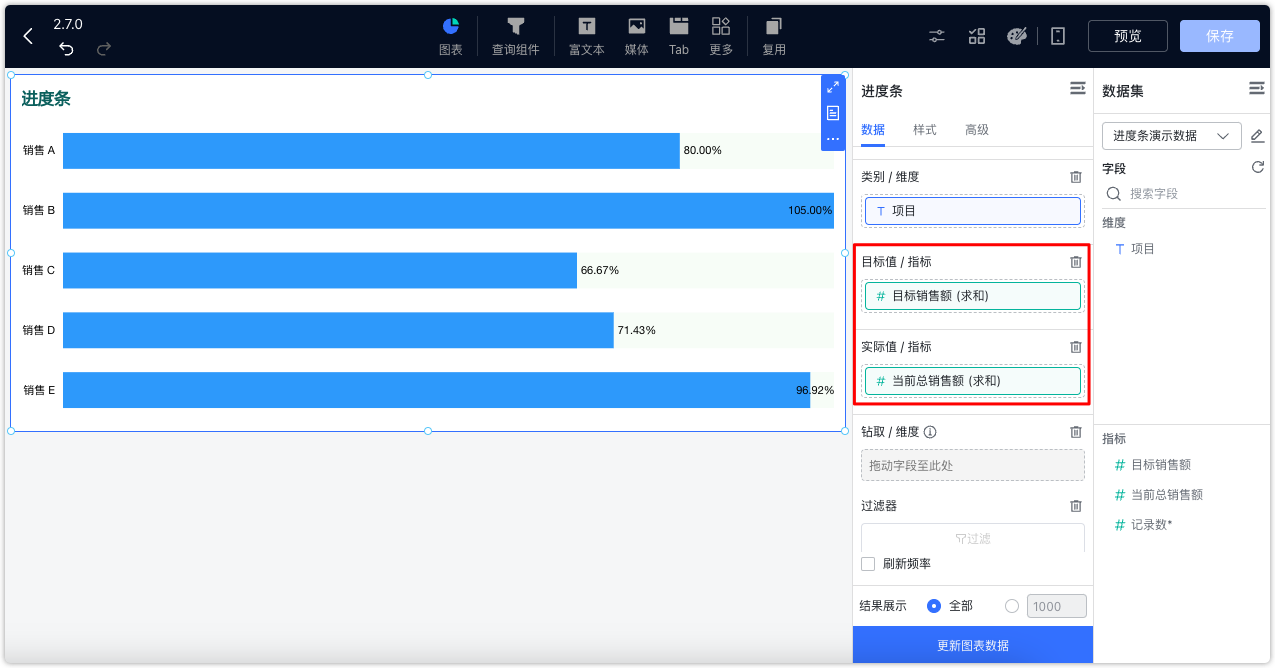Select the 查询组件 query component tool
1275x668 pixels.
[515, 35]
